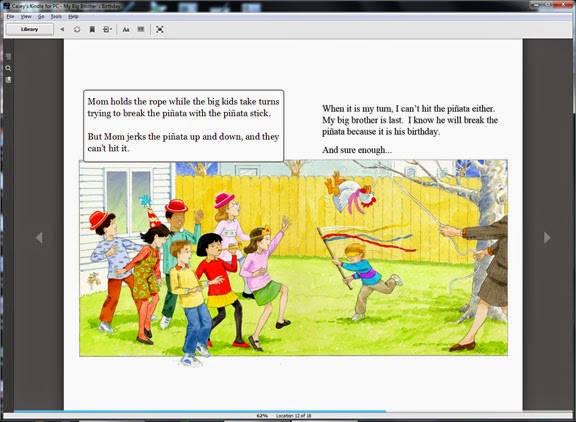576x422 pixels.
Task: Click the Kindle app icon in title bar
Action: pyautogui.click(x=6, y=6)
